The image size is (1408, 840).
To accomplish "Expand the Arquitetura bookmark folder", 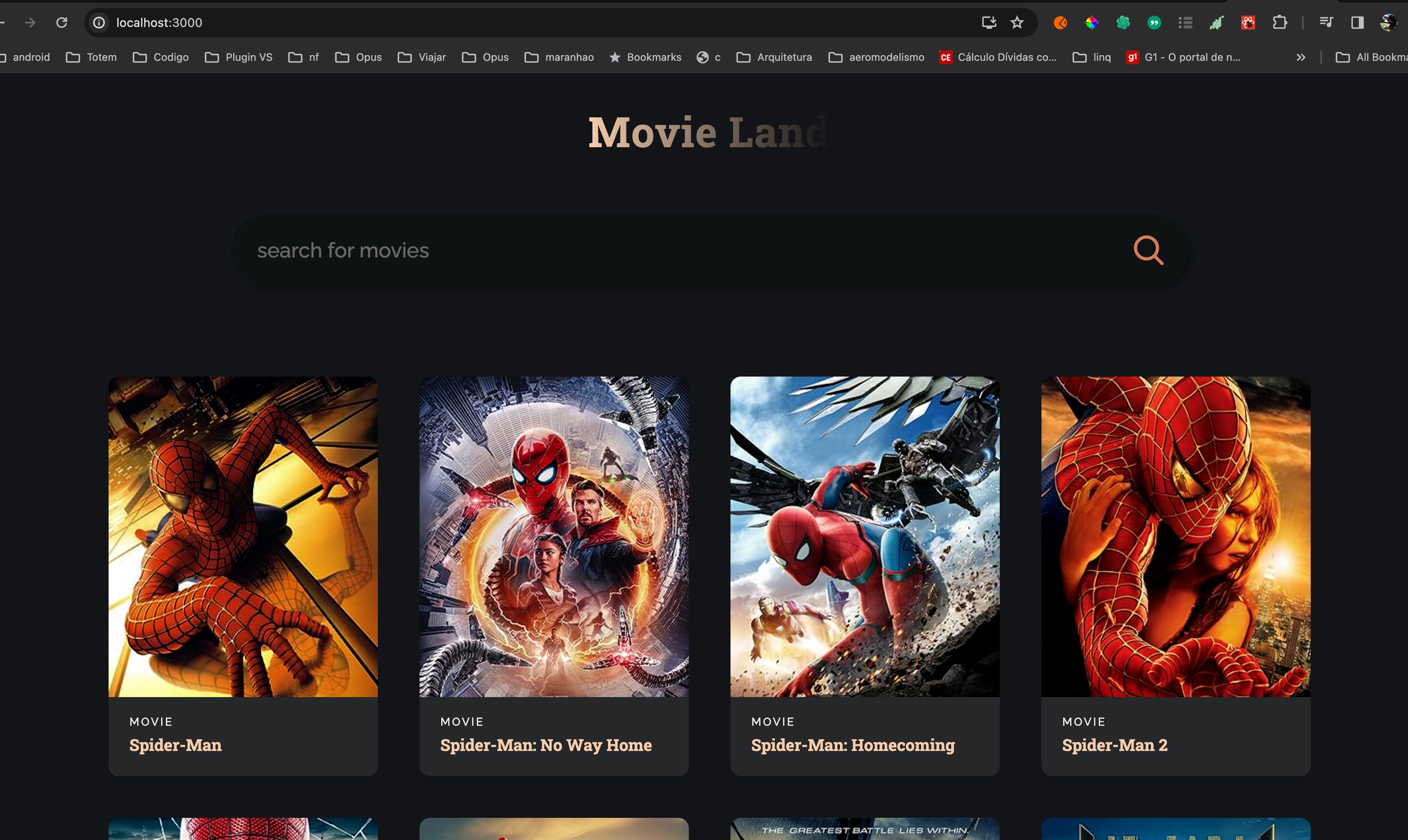I will 774,57.
